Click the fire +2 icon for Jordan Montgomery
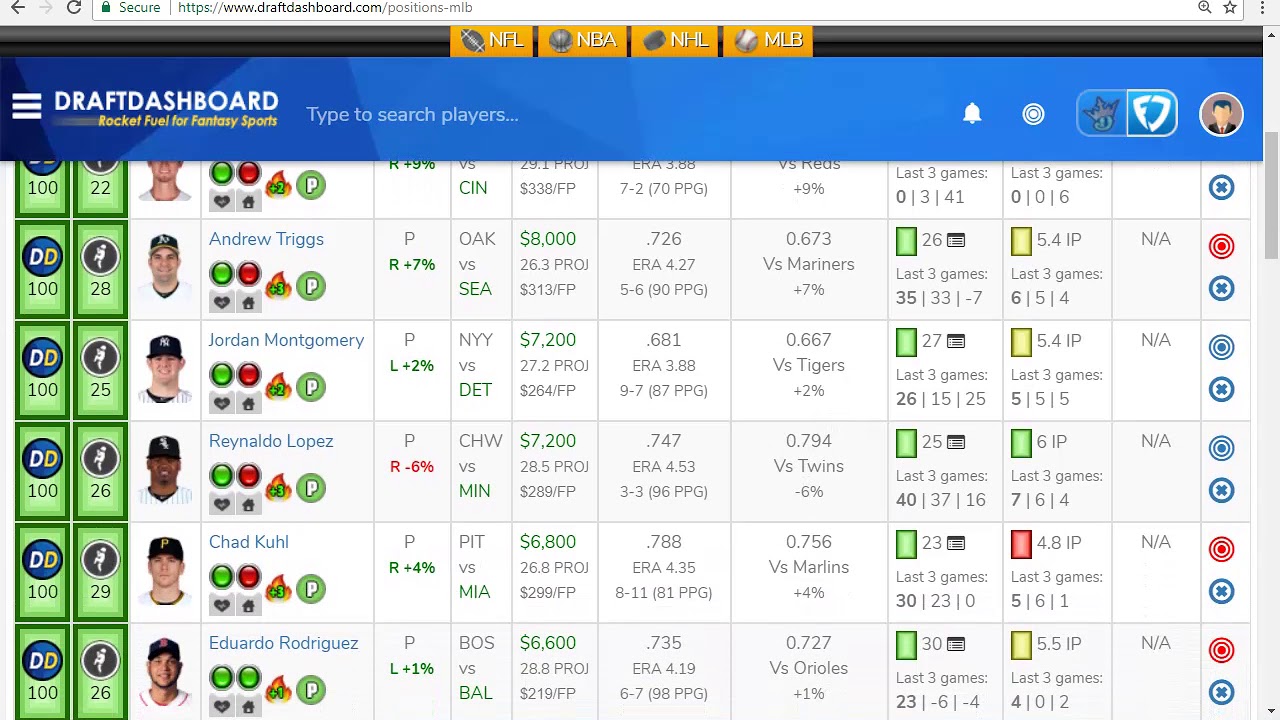This screenshot has height=720, width=1280. 279,387
